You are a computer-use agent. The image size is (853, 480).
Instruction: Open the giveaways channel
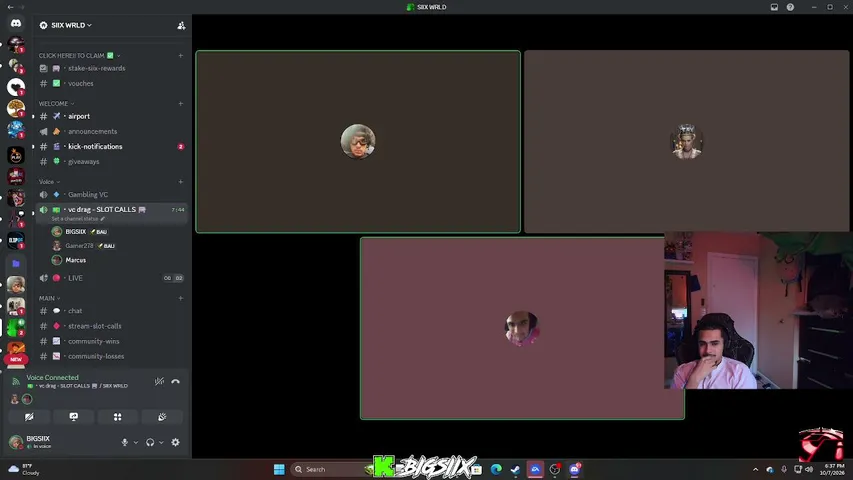[112, 162]
